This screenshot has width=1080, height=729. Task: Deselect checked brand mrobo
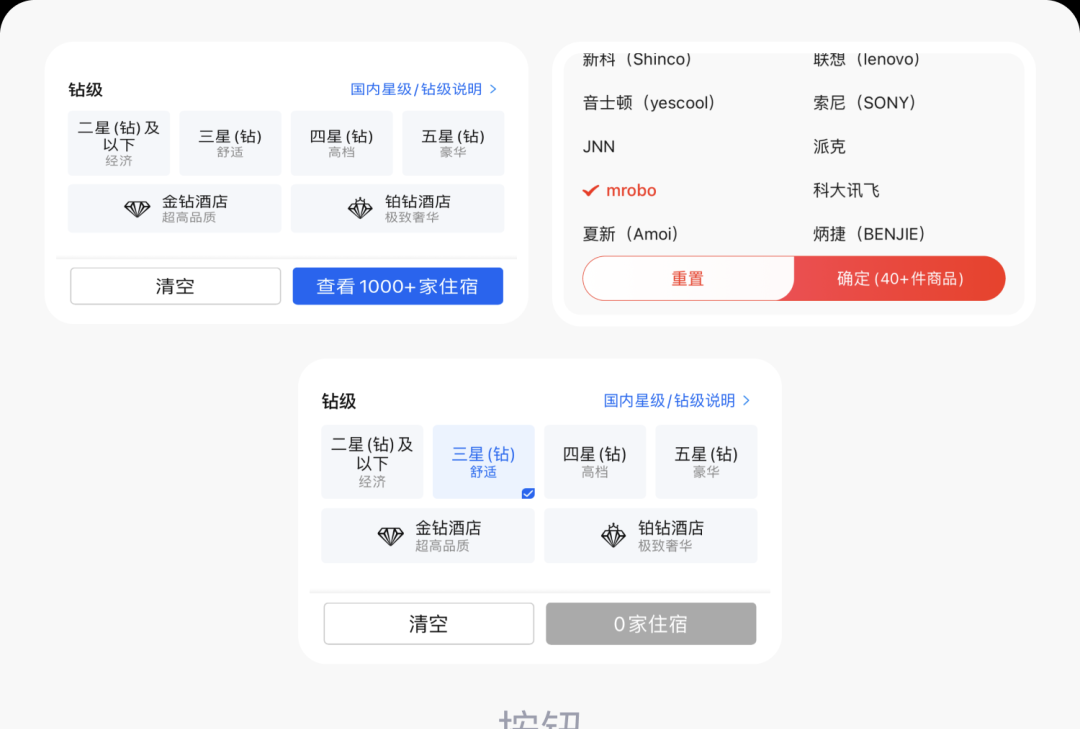tap(620, 190)
